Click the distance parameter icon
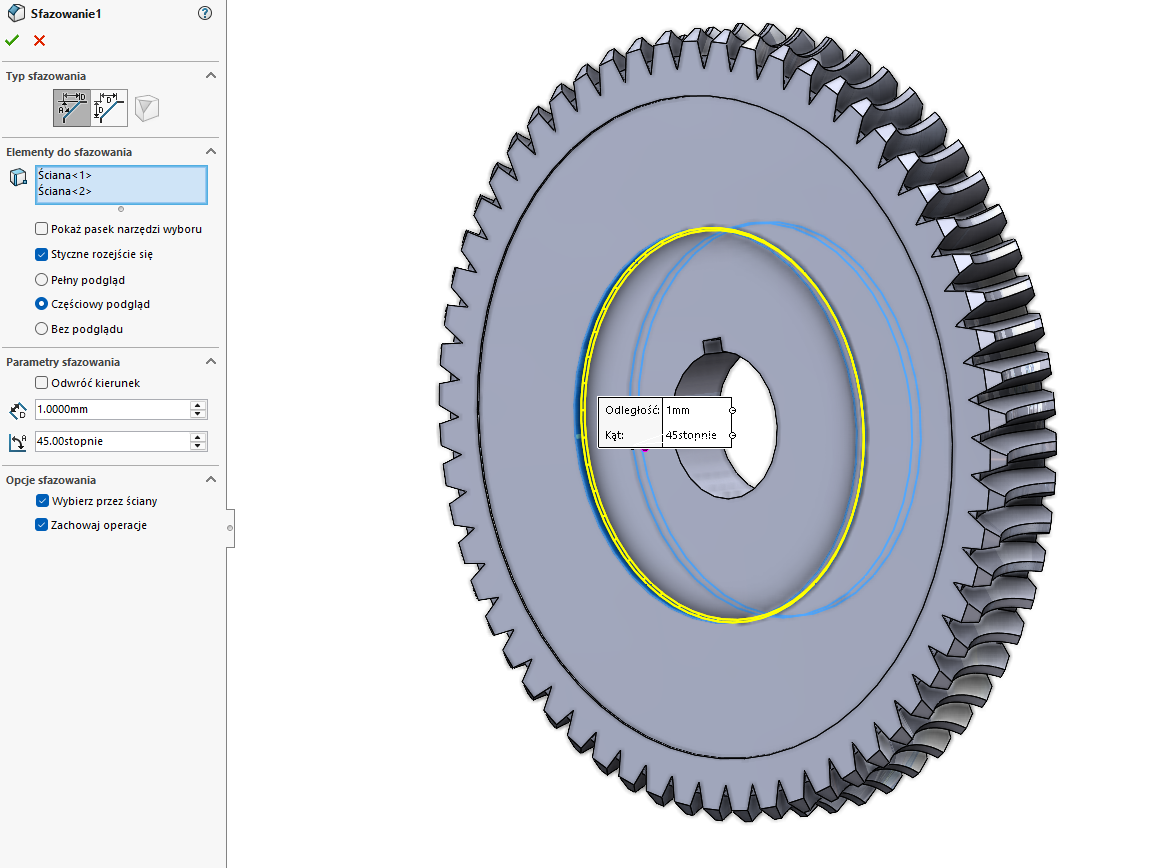 pyautogui.click(x=18, y=410)
